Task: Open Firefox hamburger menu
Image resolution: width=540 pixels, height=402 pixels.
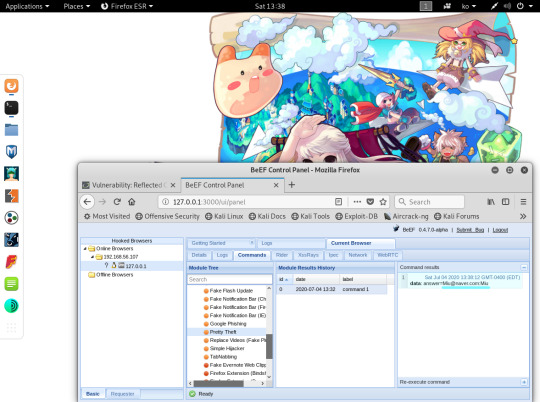Action: pyautogui.click(x=523, y=202)
